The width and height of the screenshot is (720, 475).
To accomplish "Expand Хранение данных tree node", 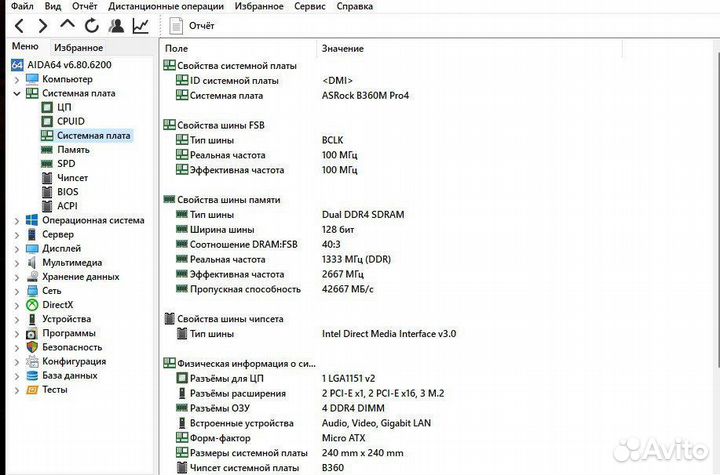I will pos(17,277).
